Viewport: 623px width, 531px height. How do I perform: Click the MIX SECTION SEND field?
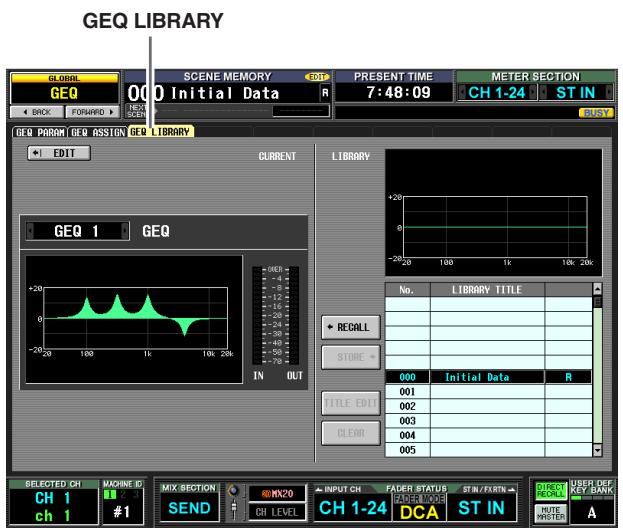[190, 508]
